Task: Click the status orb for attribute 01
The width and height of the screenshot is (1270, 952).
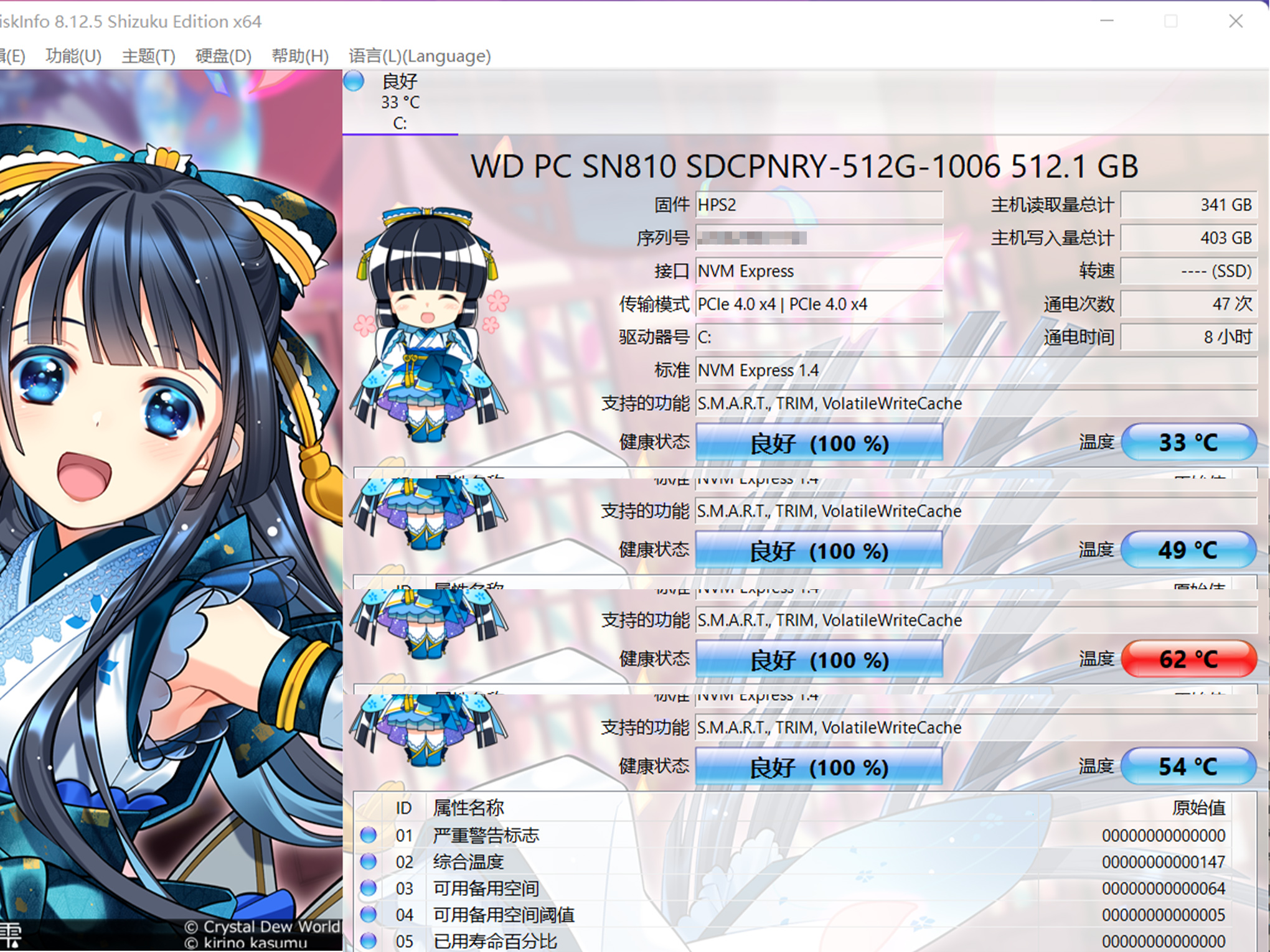Action: point(369,835)
